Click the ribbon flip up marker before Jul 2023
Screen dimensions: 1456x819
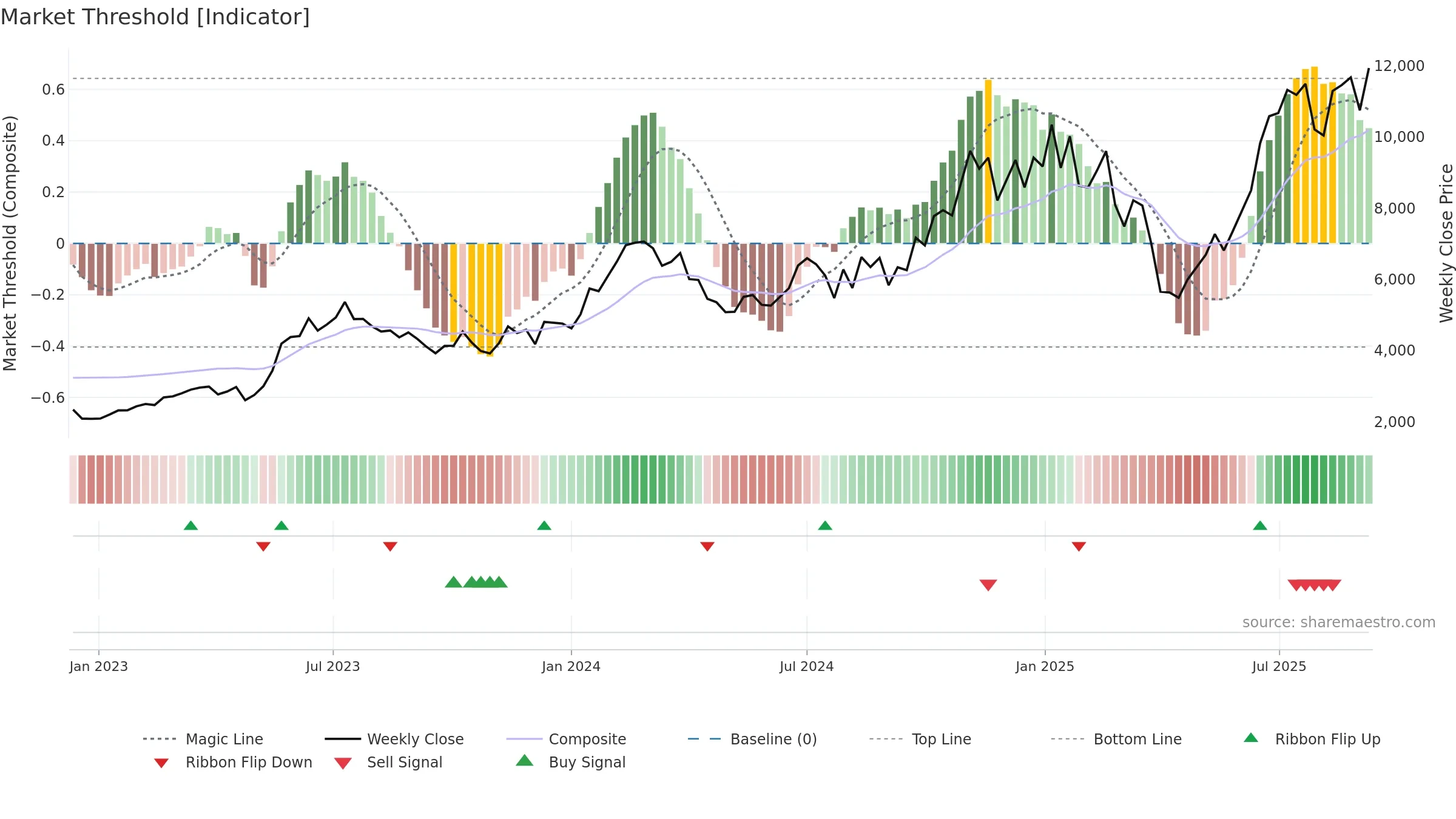pyautogui.click(x=281, y=525)
